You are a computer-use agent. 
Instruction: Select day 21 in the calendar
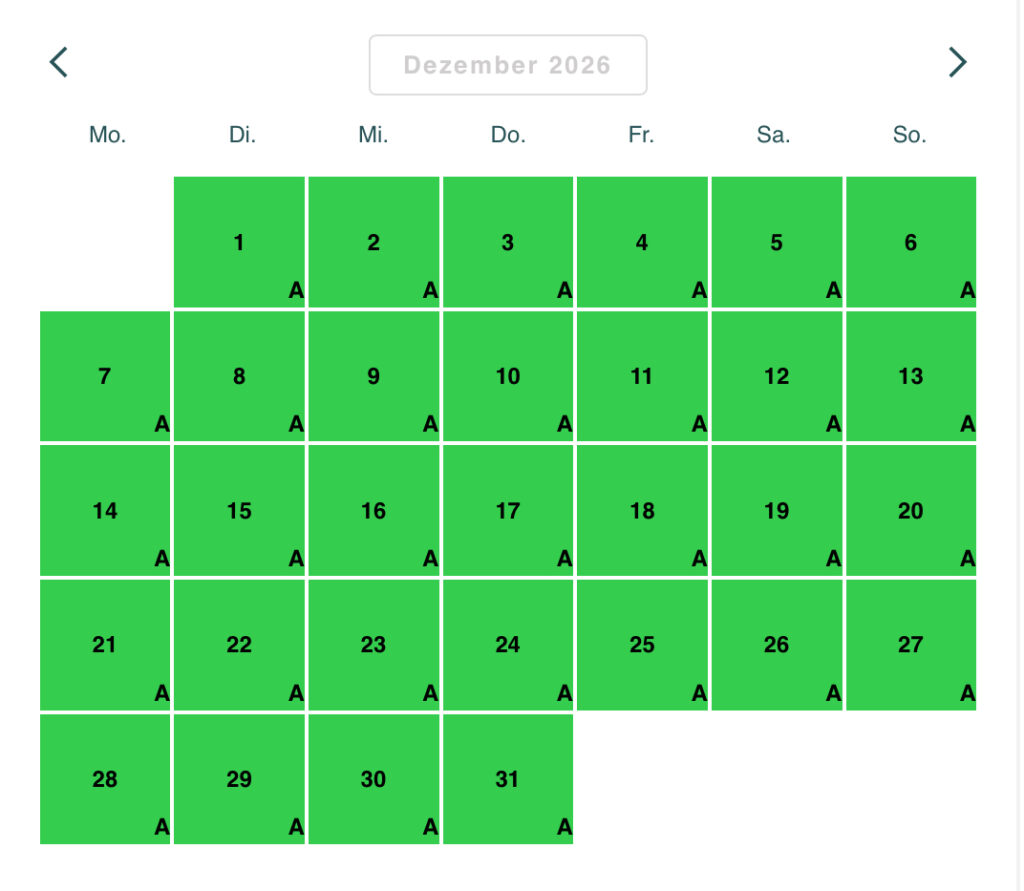105,644
